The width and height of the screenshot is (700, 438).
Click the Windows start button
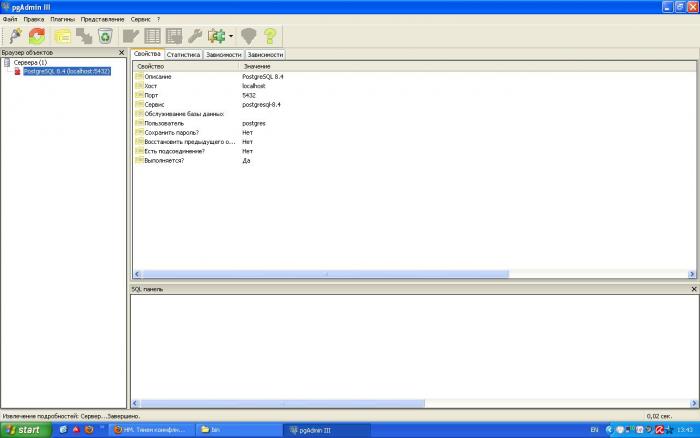[25, 430]
